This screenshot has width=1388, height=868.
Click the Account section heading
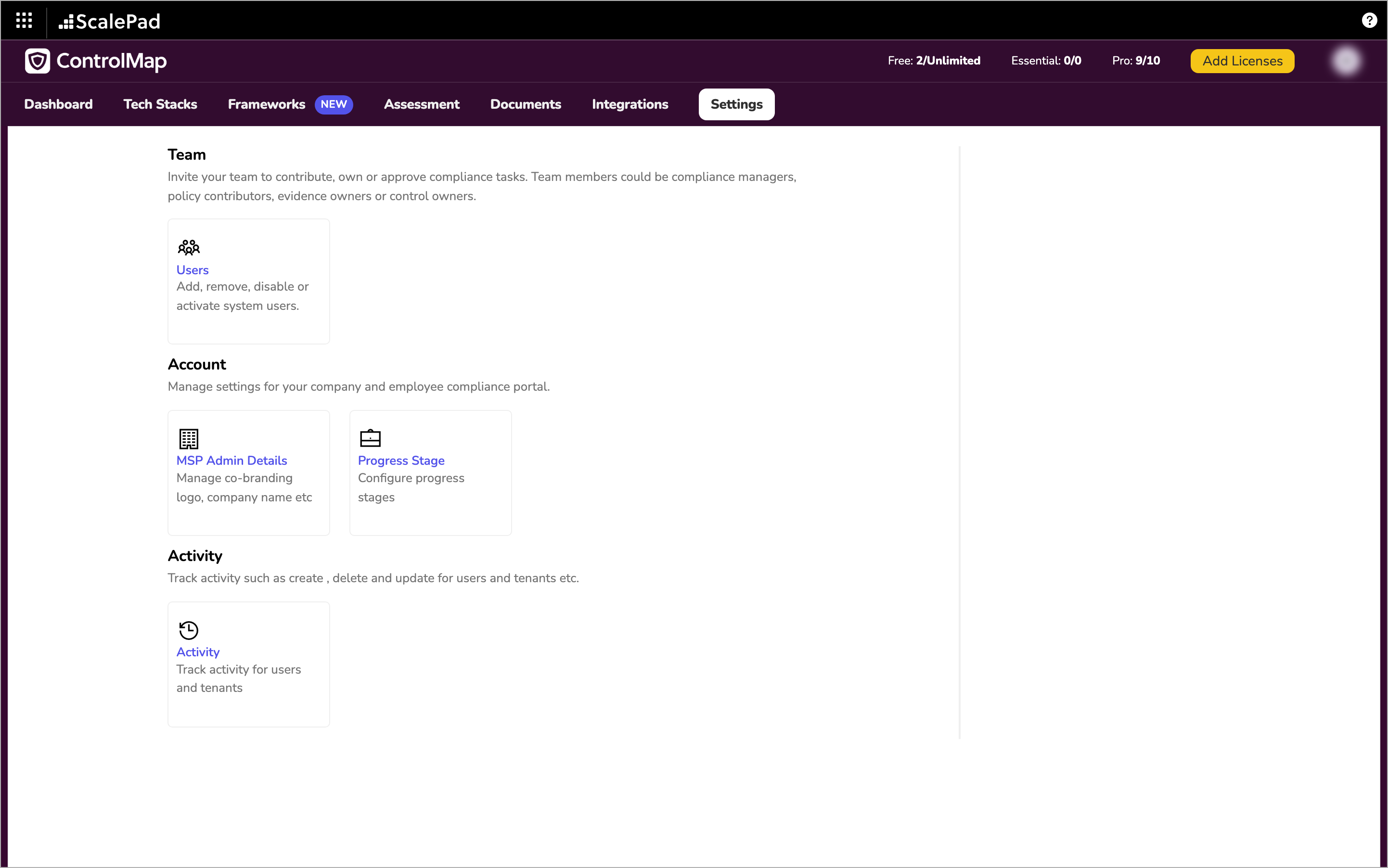point(197,365)
